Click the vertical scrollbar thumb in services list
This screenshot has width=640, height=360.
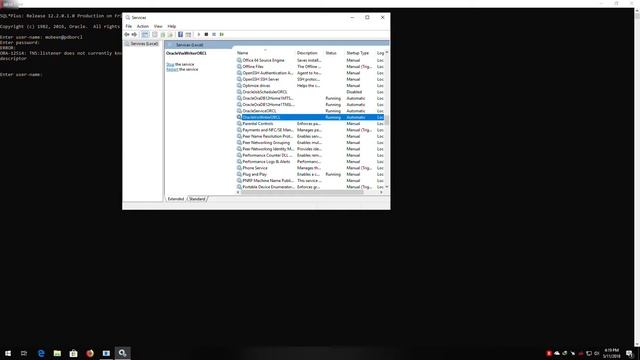point(387,120)
